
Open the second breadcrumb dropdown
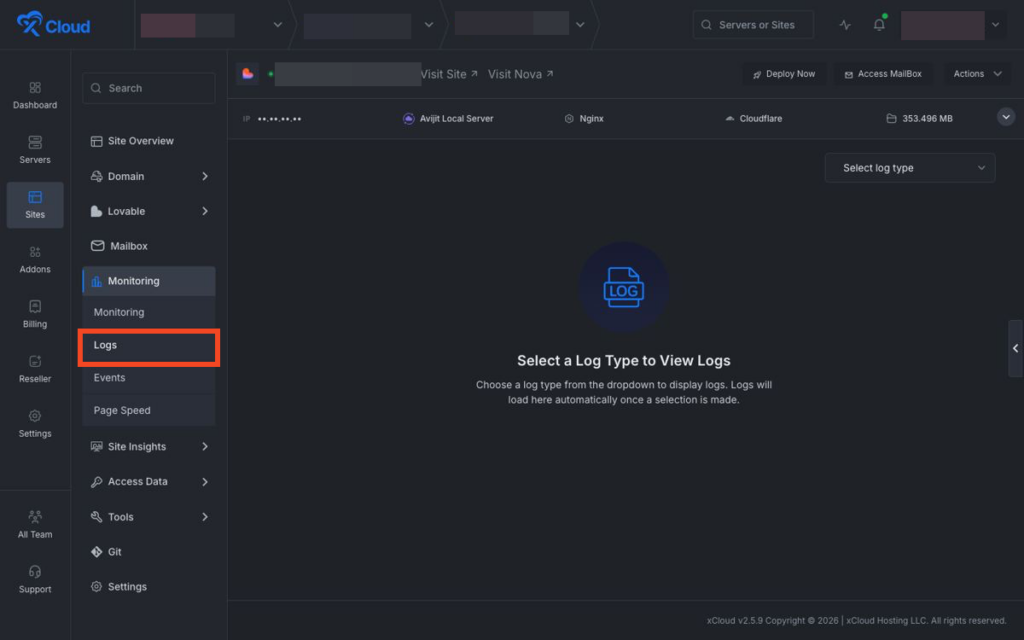[428, 25]
